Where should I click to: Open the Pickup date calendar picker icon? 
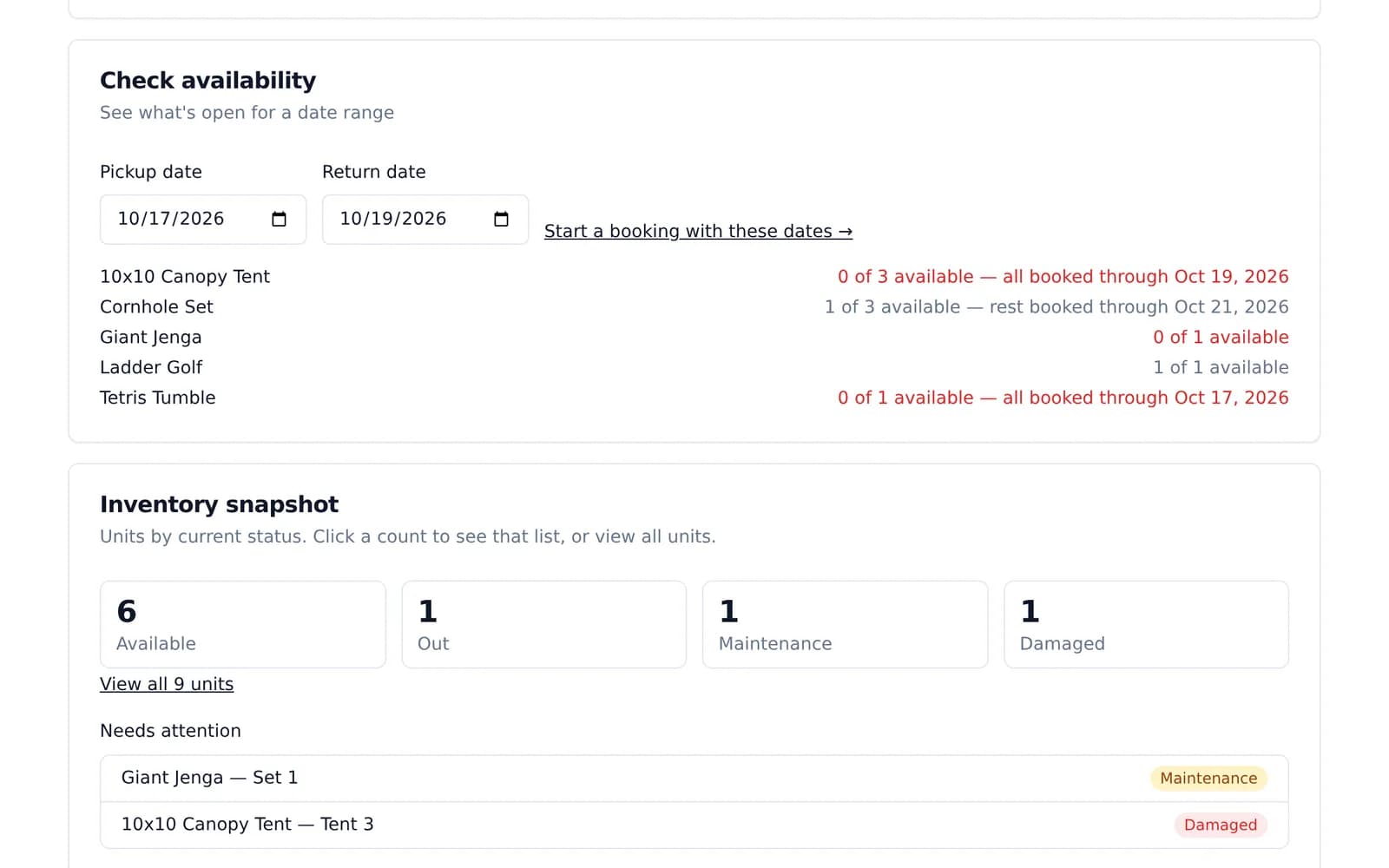[x=279, y=220]
